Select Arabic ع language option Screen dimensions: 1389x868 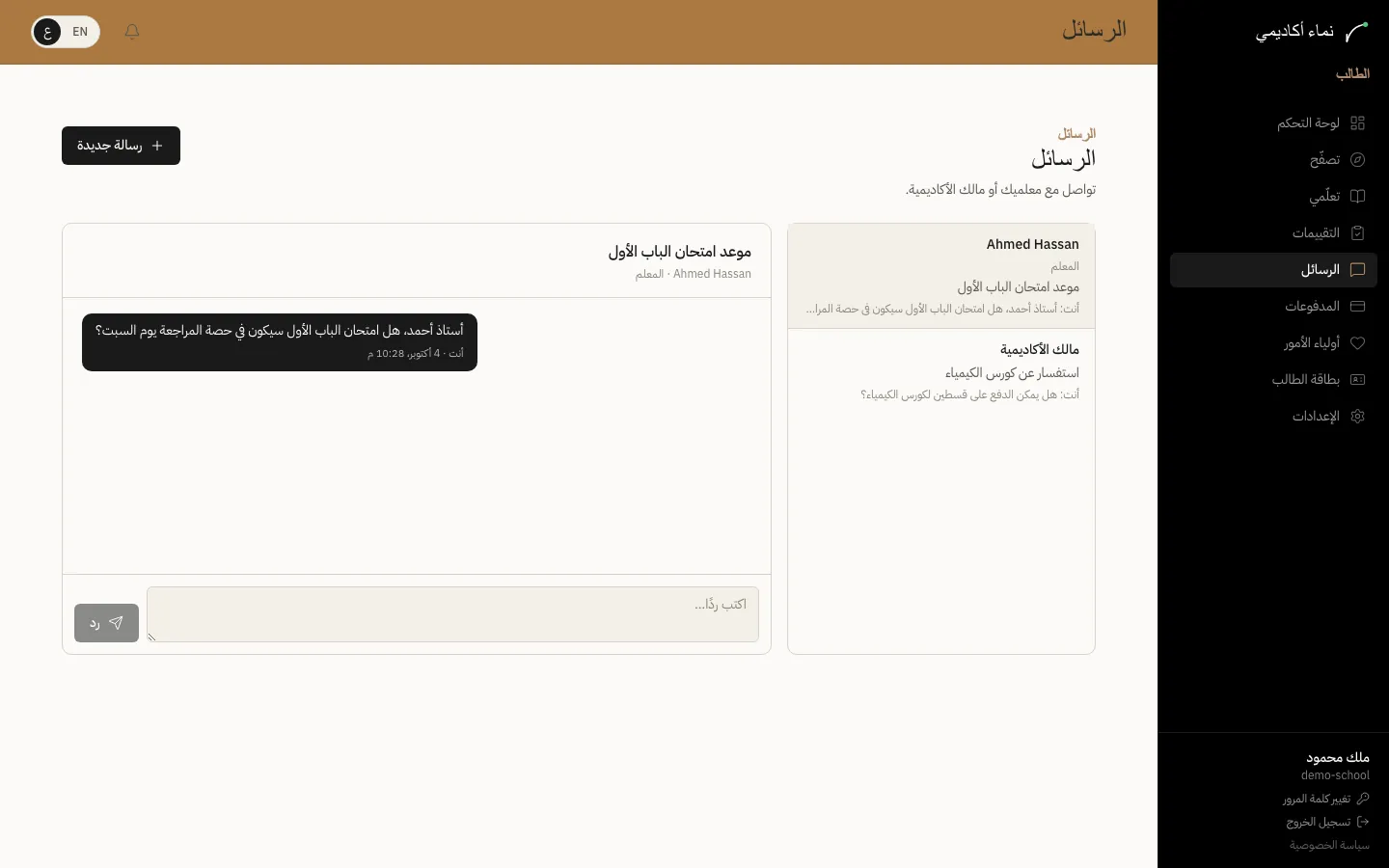tap(47, 32)
